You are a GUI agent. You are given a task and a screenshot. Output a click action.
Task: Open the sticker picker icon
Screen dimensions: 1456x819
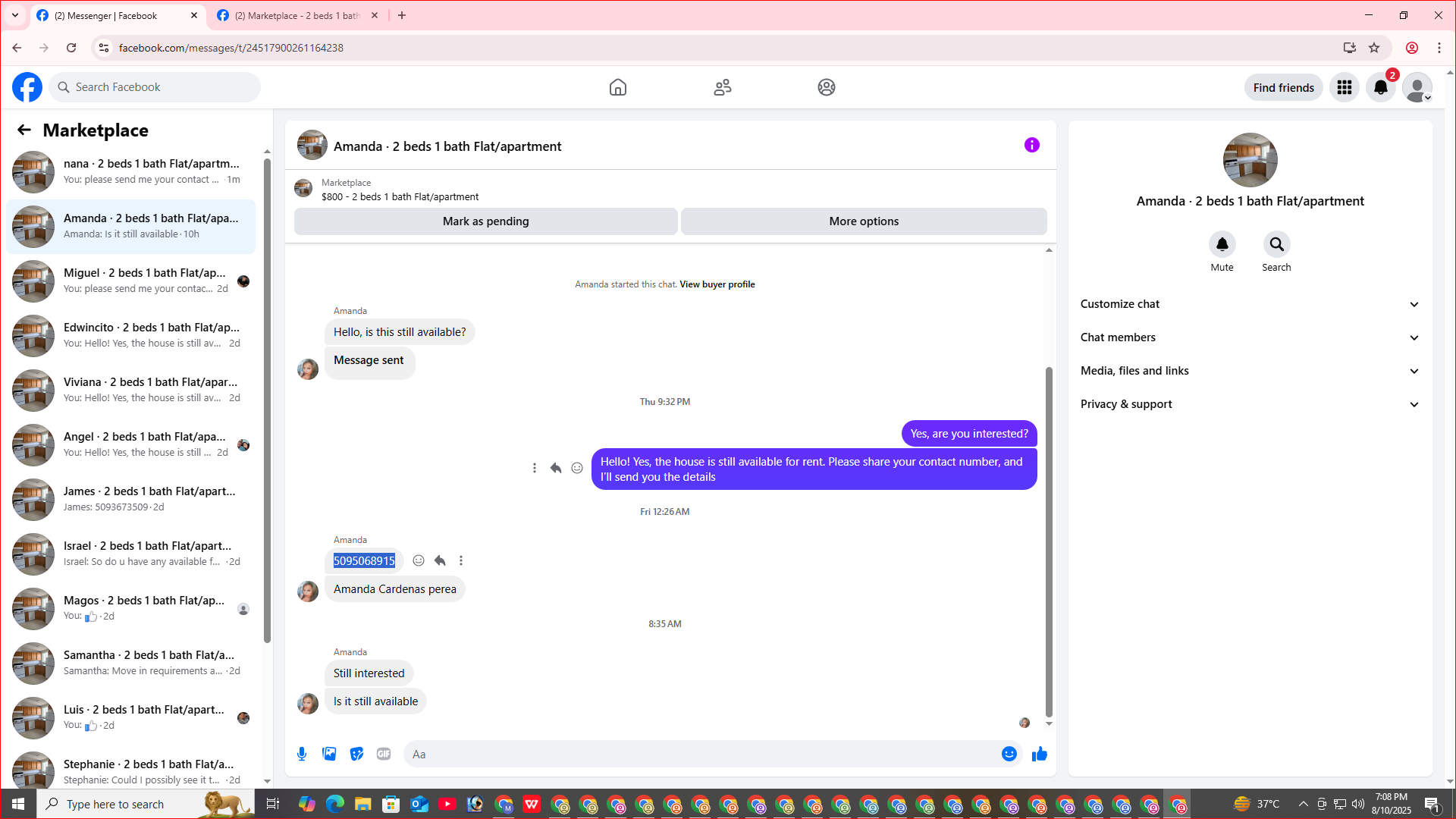pyautogui.click(x=356, y=754)
